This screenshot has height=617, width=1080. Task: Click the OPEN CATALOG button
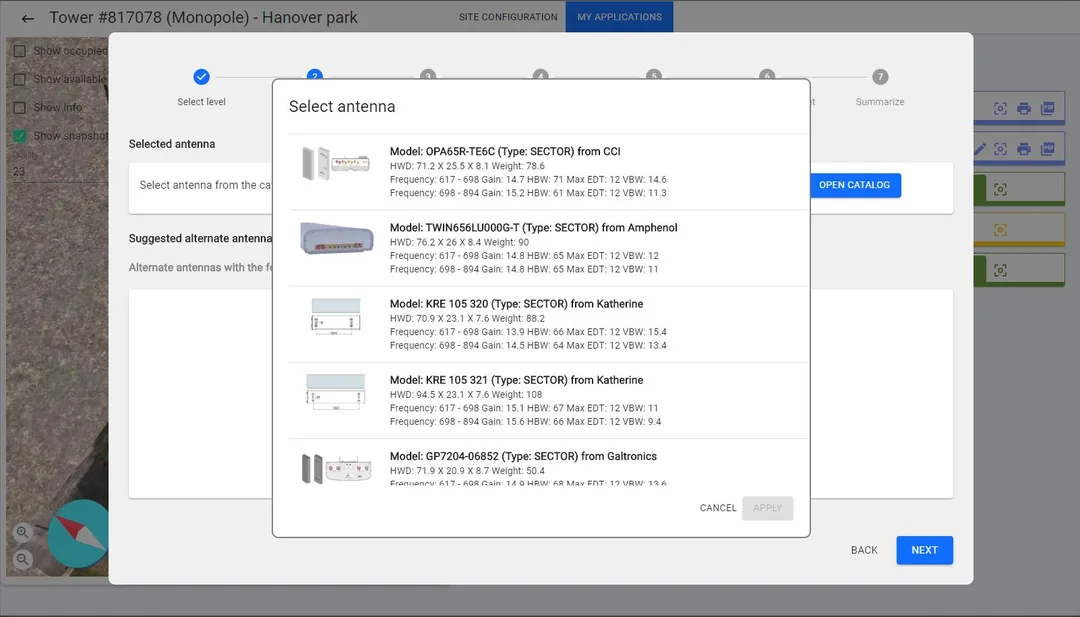point(854,185)
